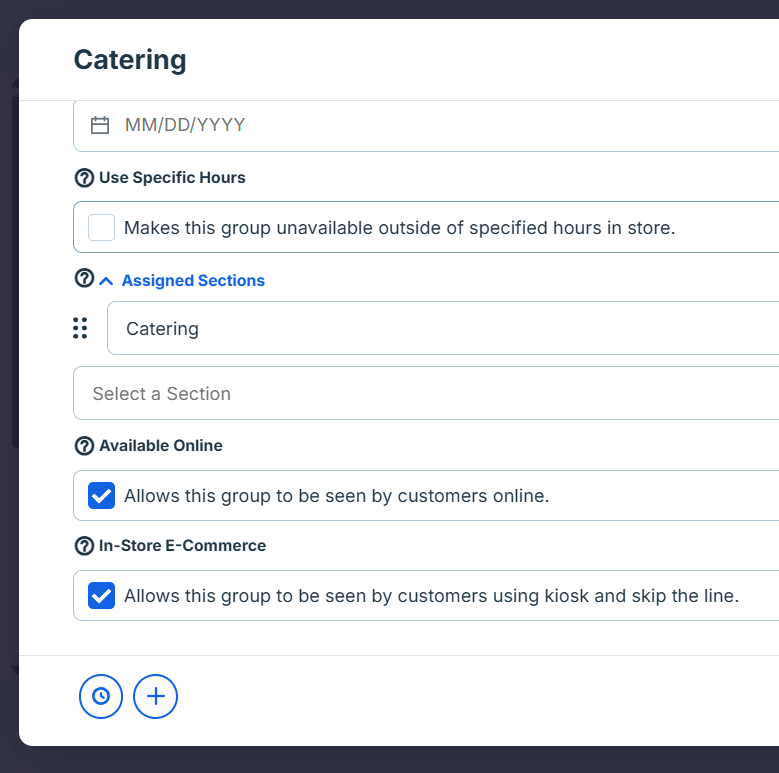Click the Available Online heading label
This screenshot has width=779, height=773.
click(161, 446)
